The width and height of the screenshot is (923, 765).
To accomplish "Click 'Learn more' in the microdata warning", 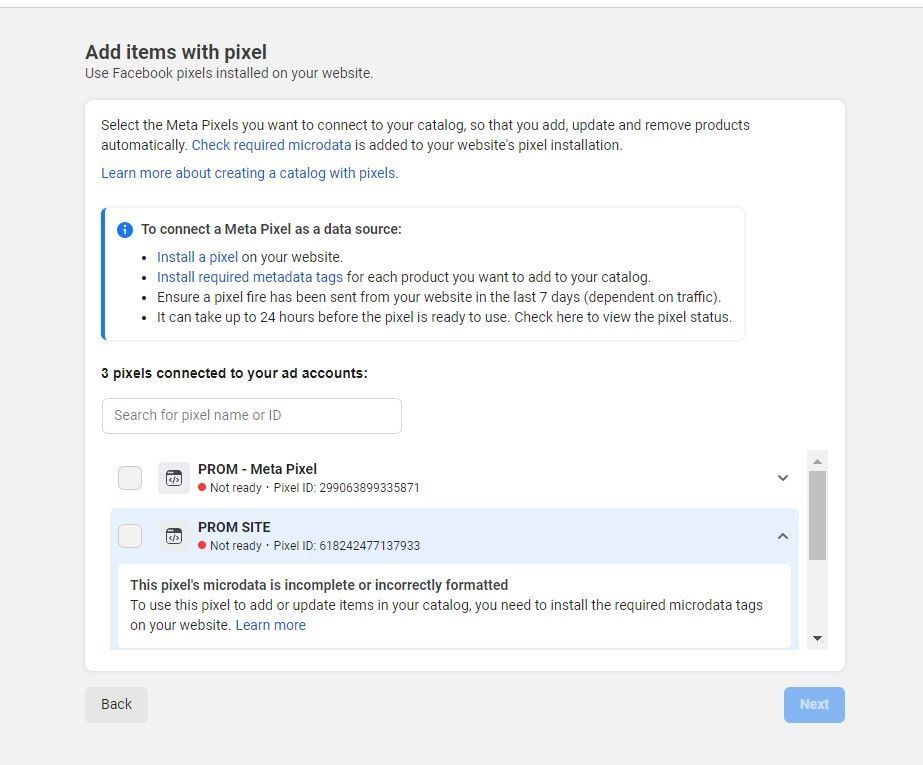I will pyautogui.click(x=270, y=625).
